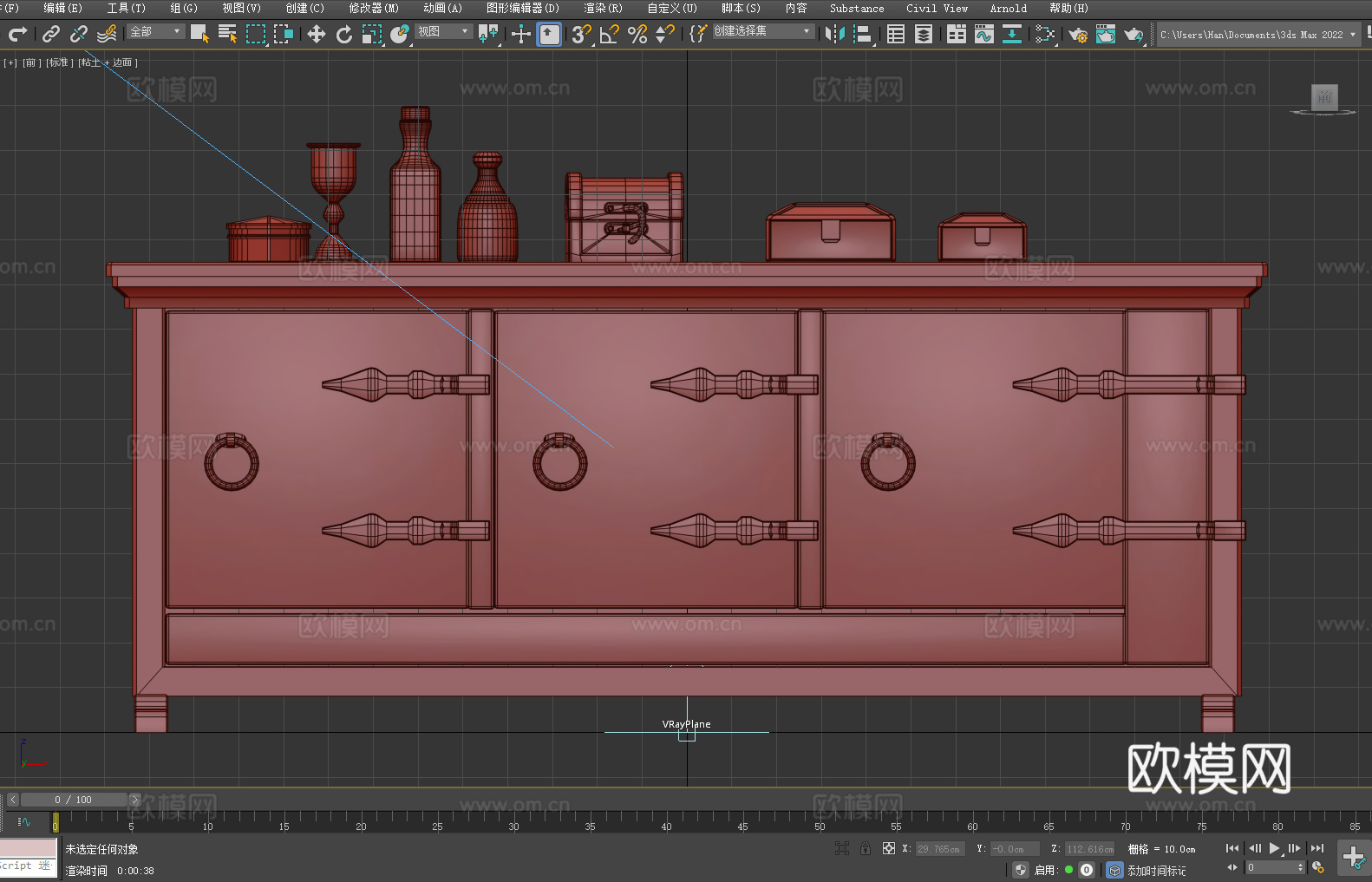The image size is (1372, 882).
Task: Open the Arnold menu
Action: tap(1009, 8)
